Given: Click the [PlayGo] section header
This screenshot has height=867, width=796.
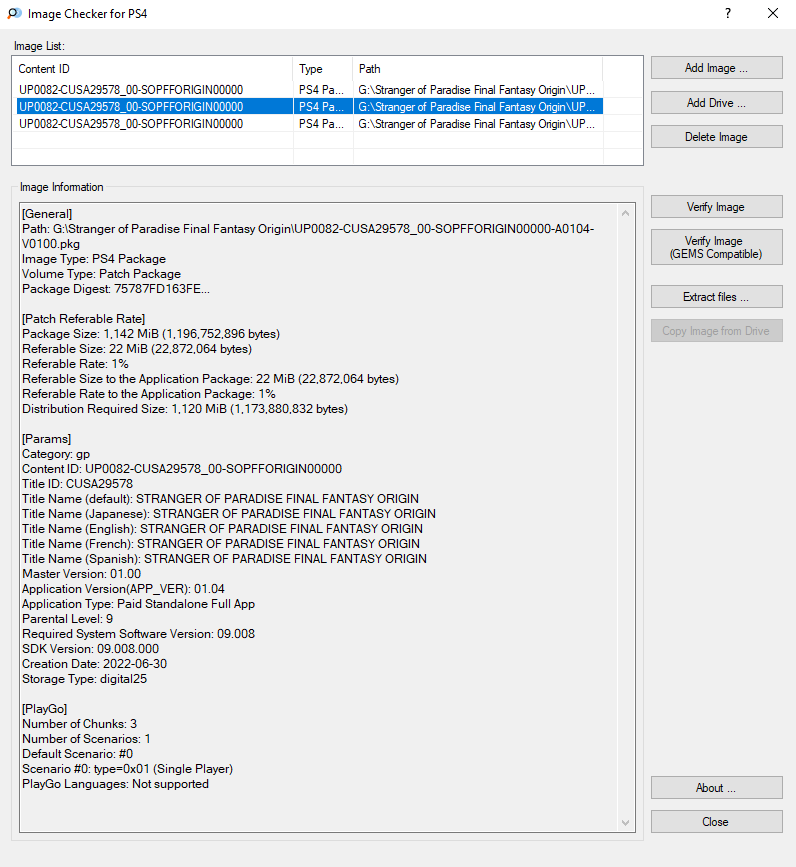Looking at the screenshot, I should click(45, 709).
